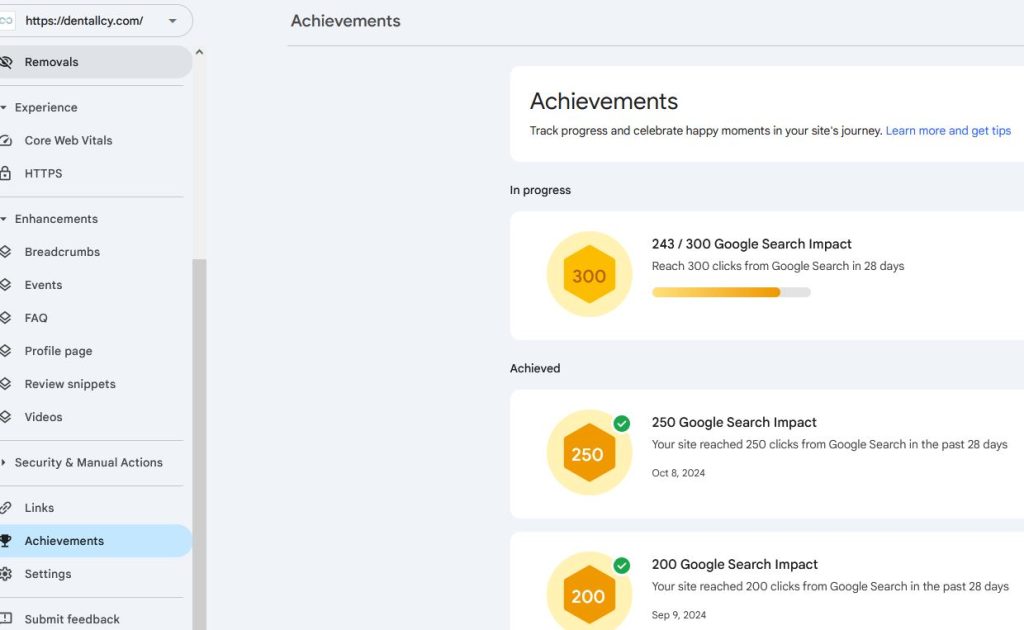Click the Removals crossed-eye icon
The height and width of the screenshot is (630, 1024).
coord(6,62)
